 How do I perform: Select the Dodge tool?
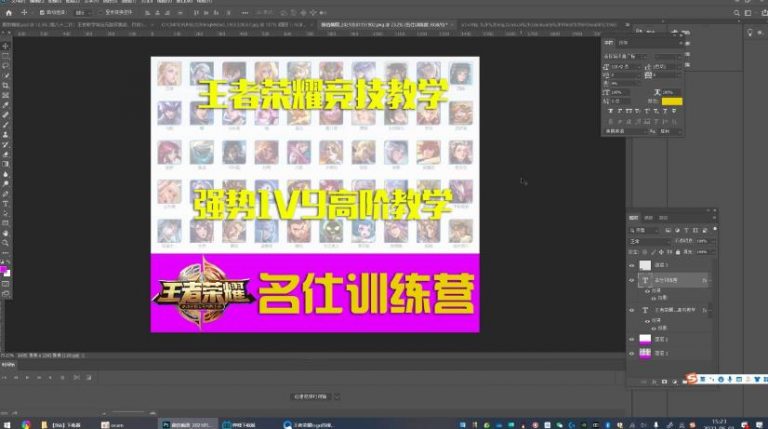click(5, 184)
